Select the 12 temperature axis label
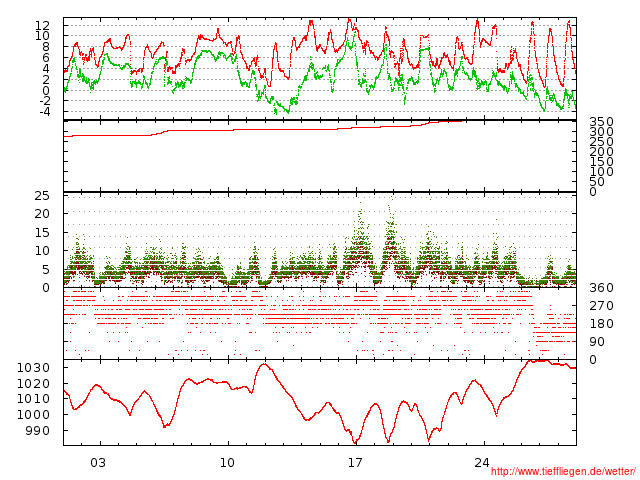Viewport: 640px width, 480px height. click(42, 25)
